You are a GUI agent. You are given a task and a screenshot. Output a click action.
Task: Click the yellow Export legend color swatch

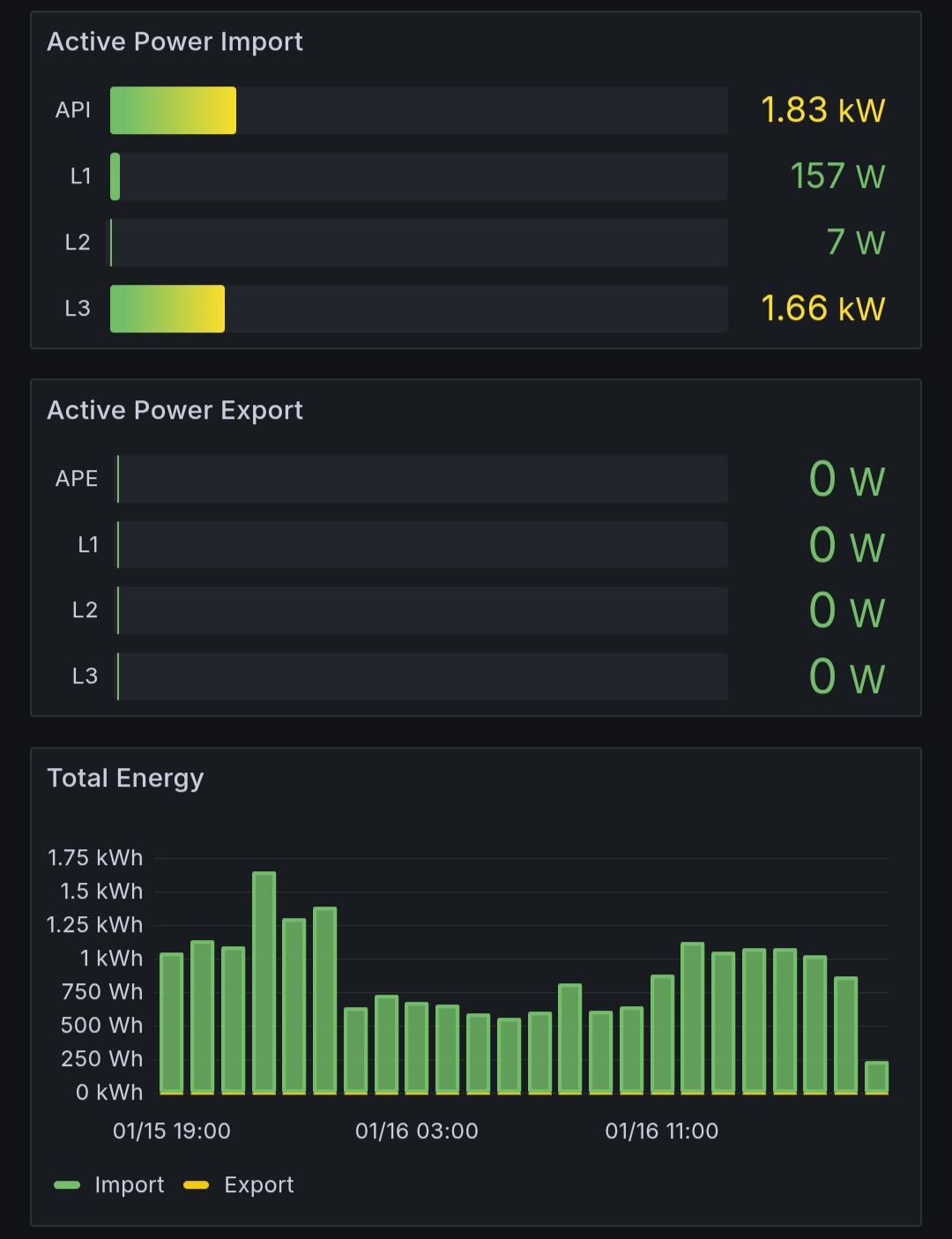[x=196, y=1185]
